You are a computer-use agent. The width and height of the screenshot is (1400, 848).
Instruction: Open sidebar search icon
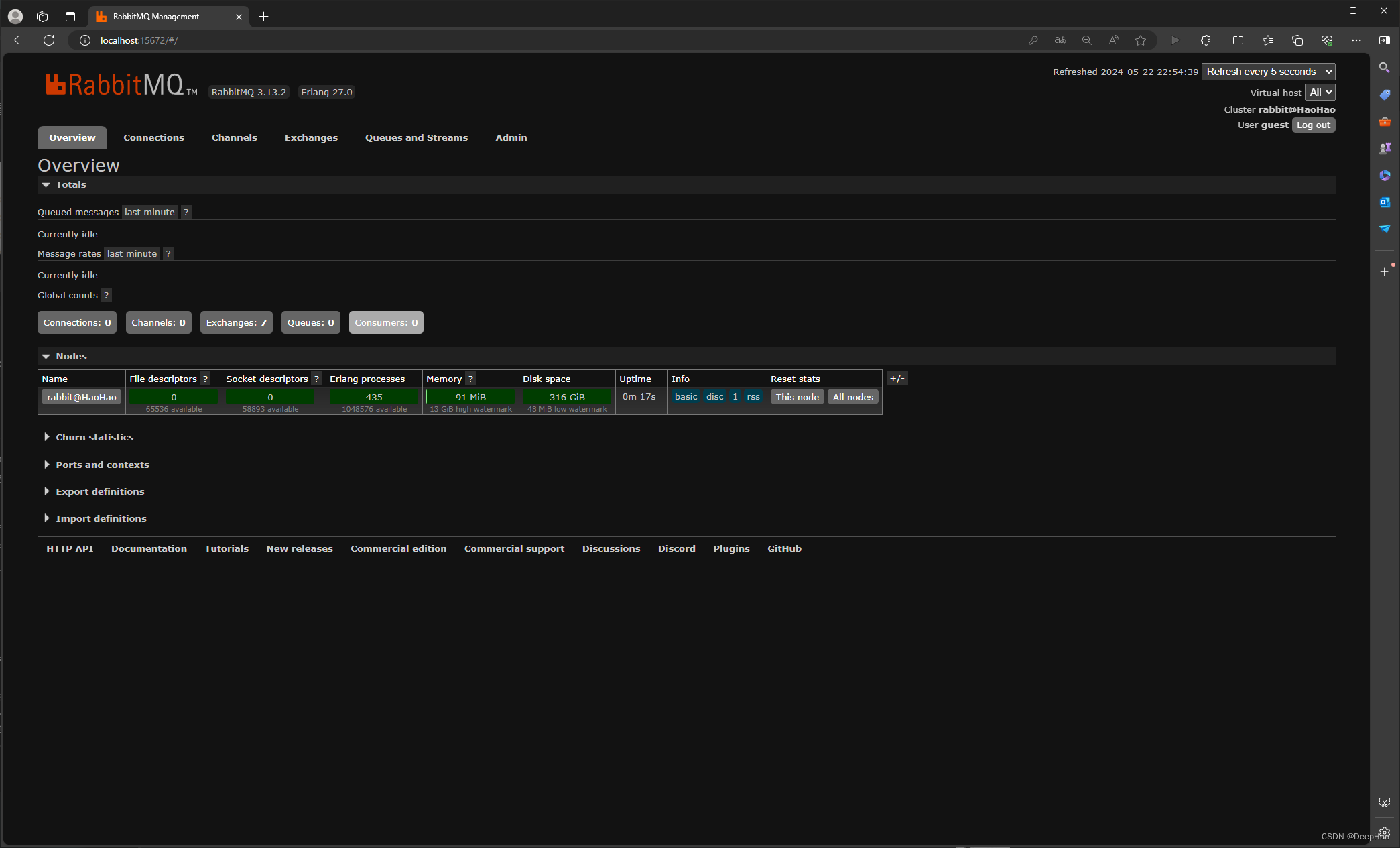(x=1385, y=68)
